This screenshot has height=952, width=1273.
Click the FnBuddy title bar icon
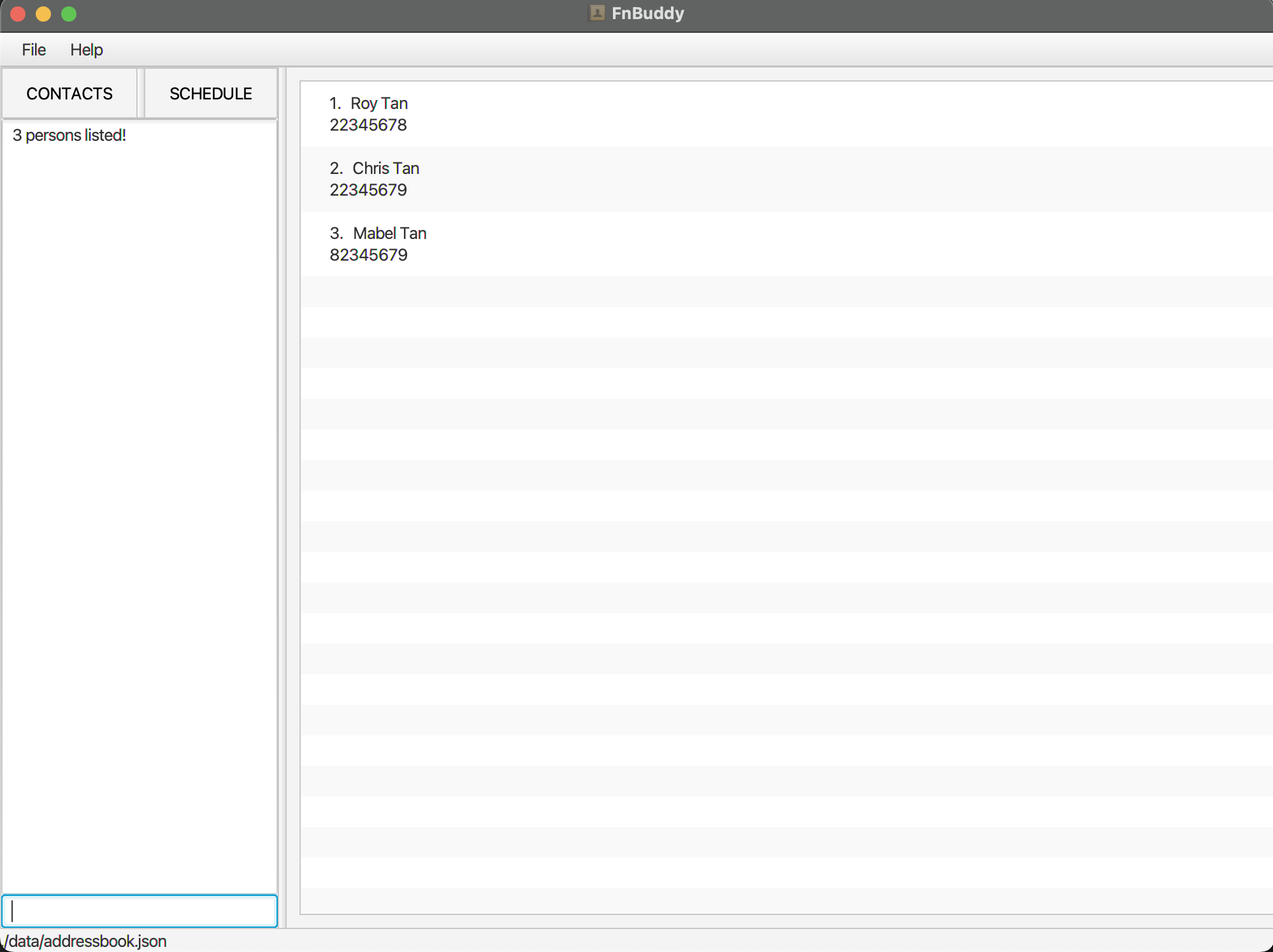[597, 13]
